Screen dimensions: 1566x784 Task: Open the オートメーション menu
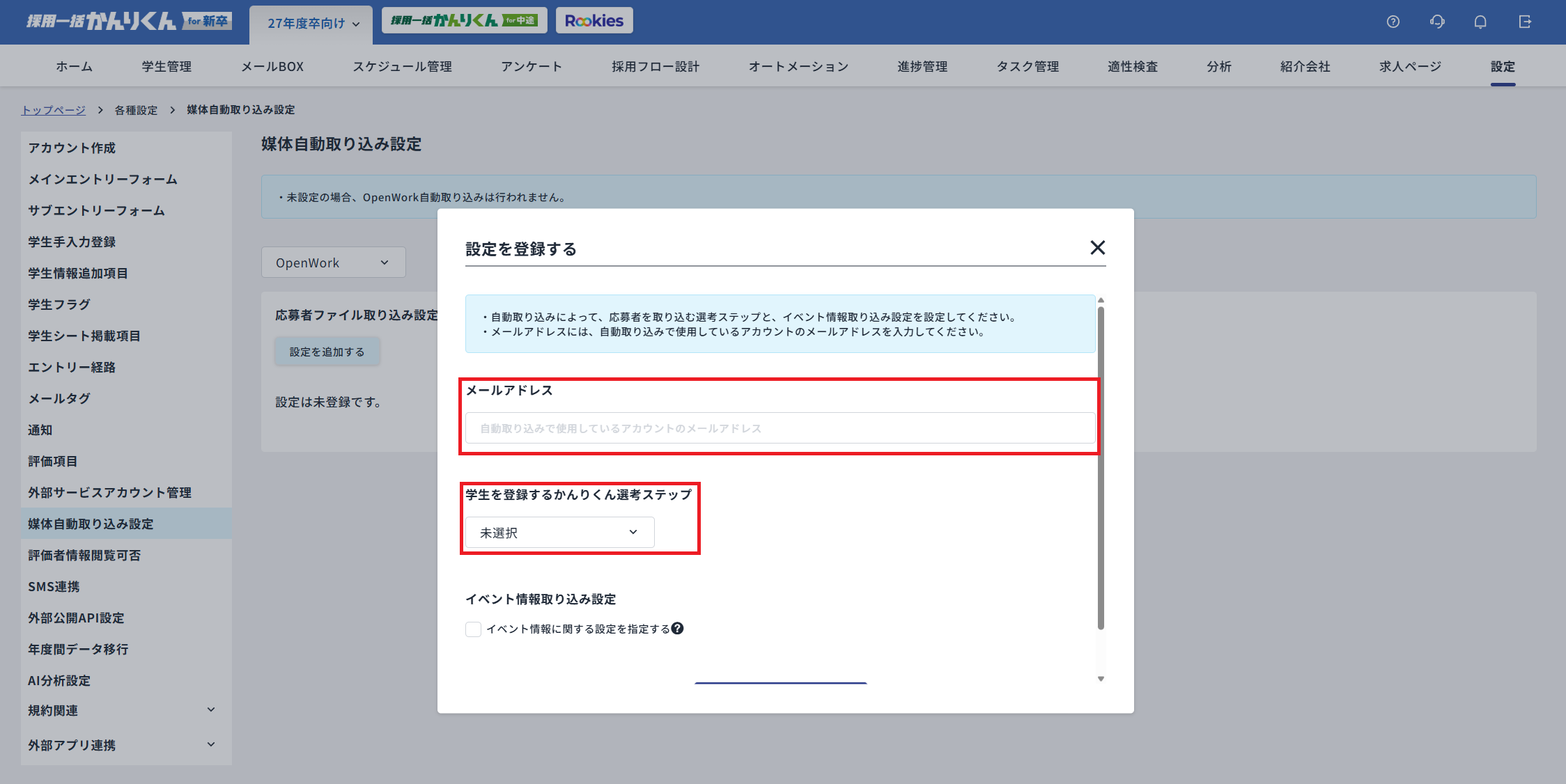click(798, 66)
